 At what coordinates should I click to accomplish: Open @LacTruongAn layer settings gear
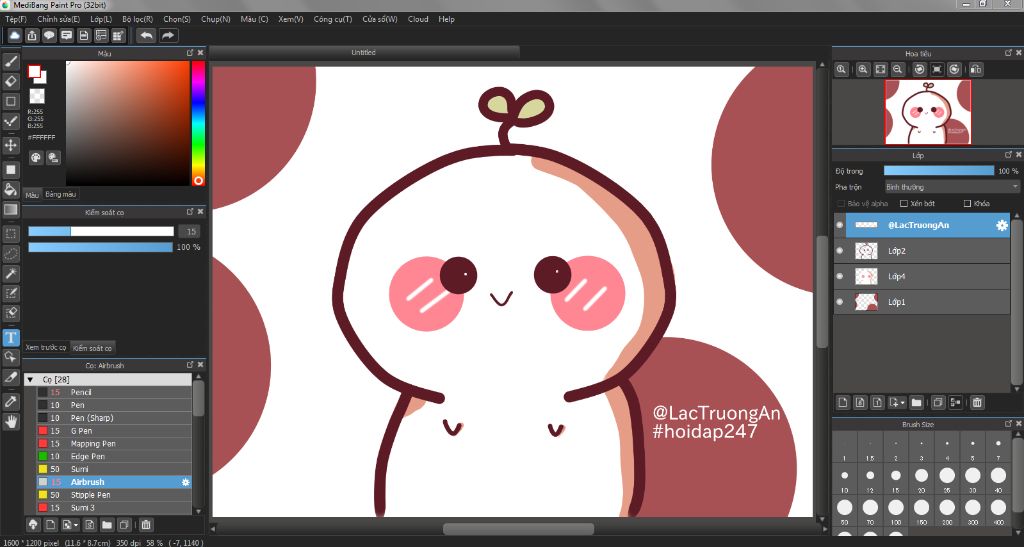(x=1001, y=225)
